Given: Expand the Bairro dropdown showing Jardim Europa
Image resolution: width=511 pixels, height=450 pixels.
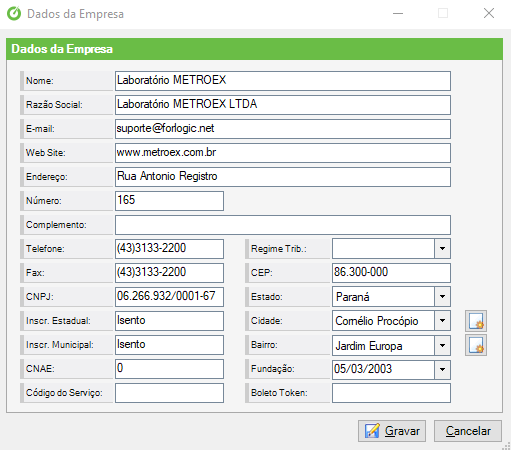Looking at the screenshot, I should [x=442, y=345].
